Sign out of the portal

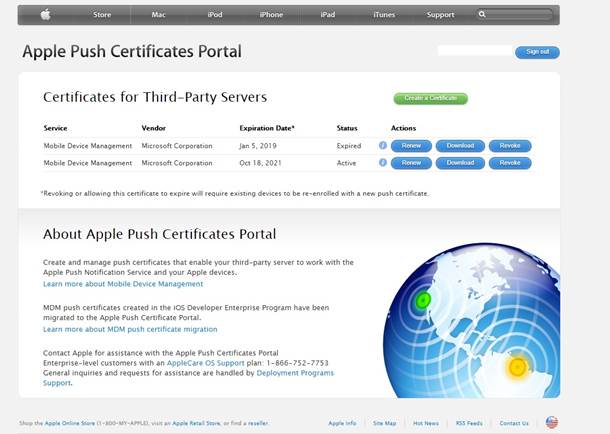pos(537,51)
